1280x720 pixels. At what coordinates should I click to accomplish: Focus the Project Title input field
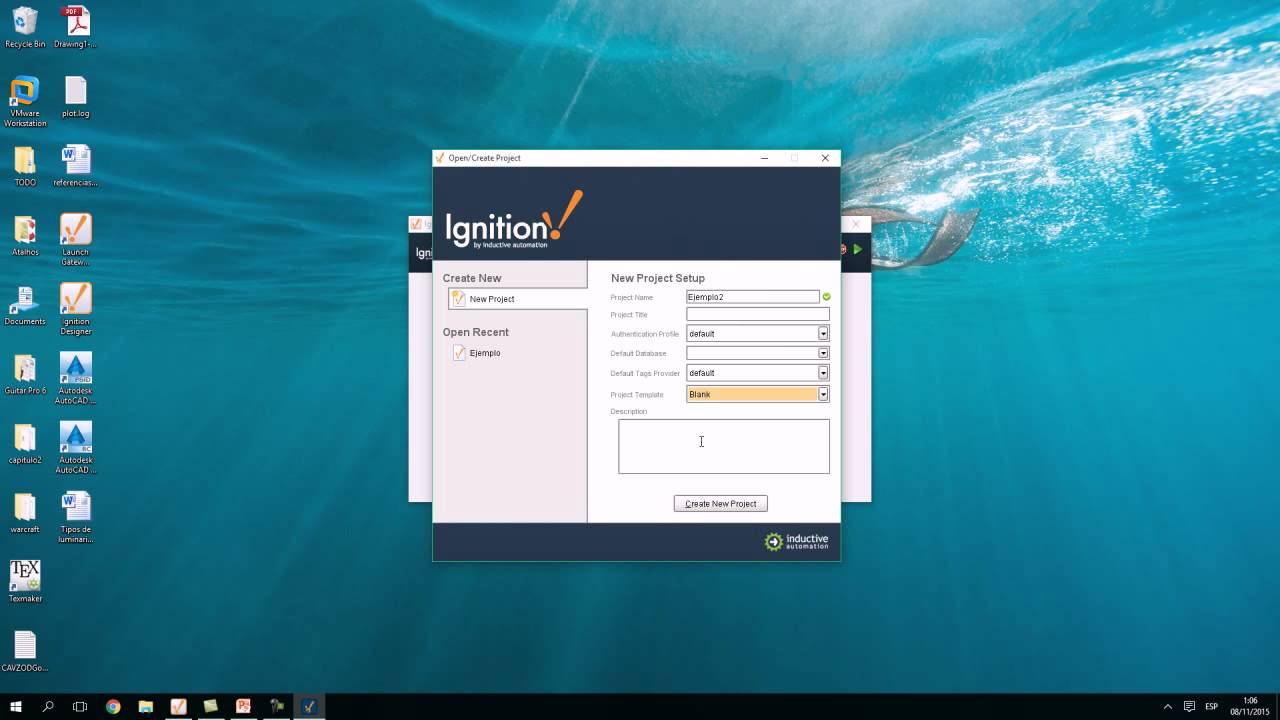pos(757,314)
